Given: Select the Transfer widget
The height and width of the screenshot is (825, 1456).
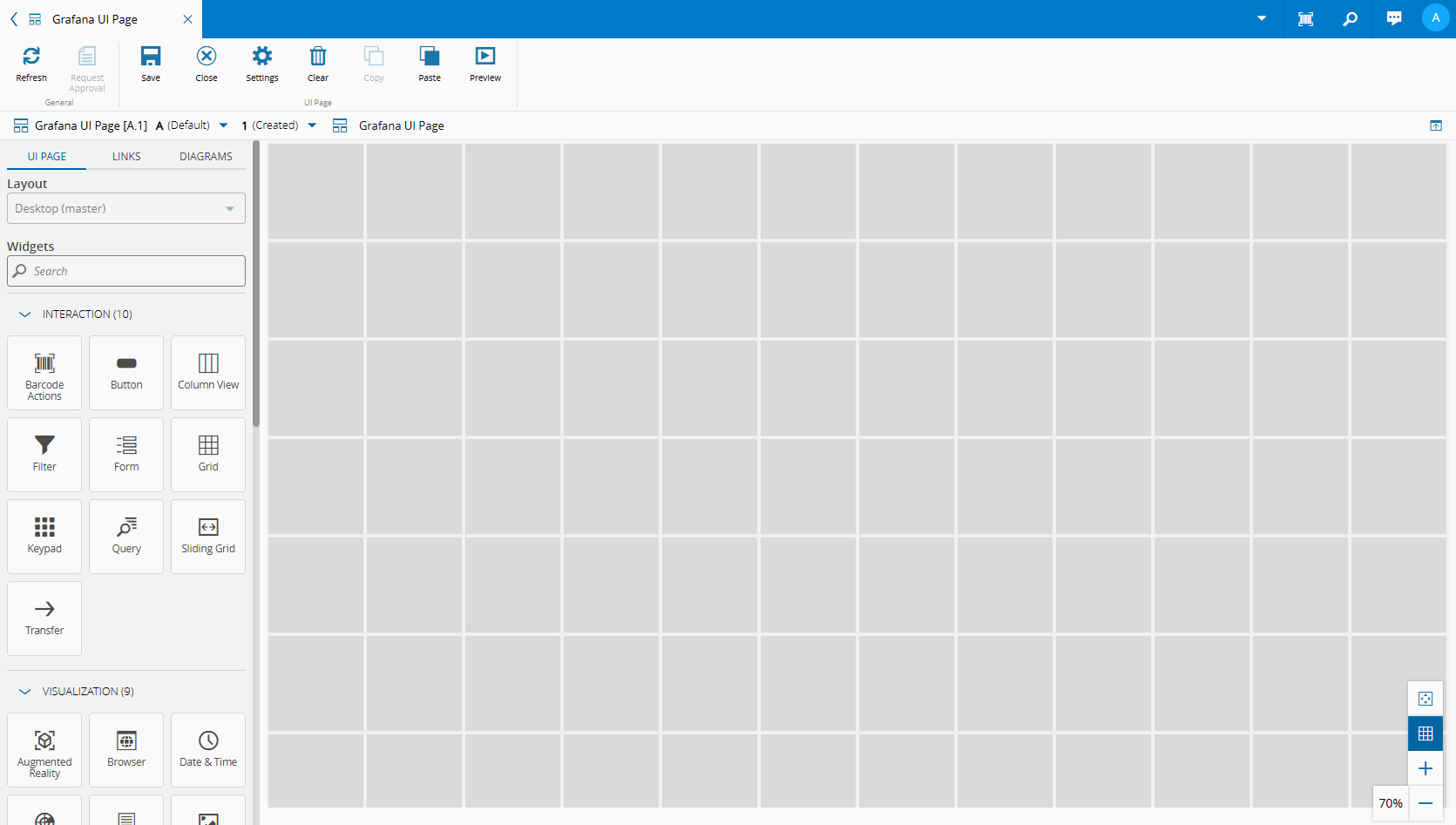Looking at the screenshot, I should pos(44,619).
